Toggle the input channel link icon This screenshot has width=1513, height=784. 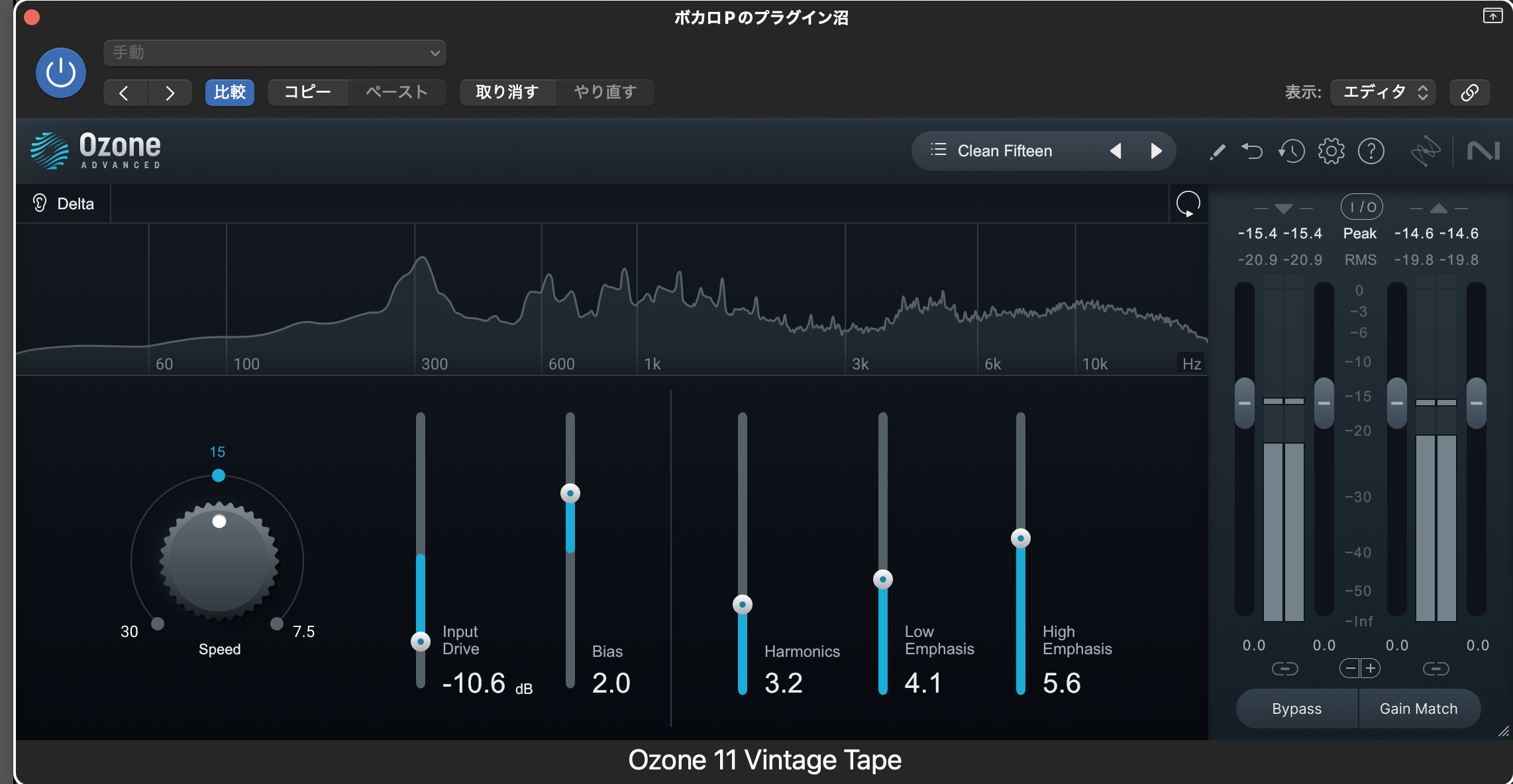[x=1284, y=669]
